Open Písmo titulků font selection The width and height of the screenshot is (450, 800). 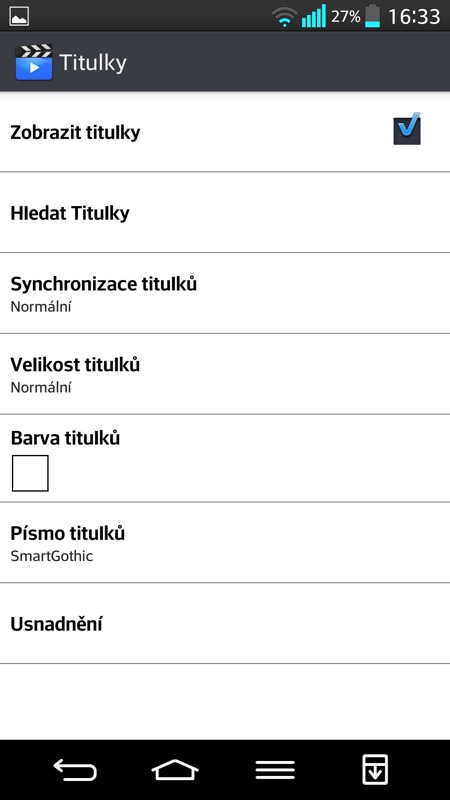tap(225, 542)
